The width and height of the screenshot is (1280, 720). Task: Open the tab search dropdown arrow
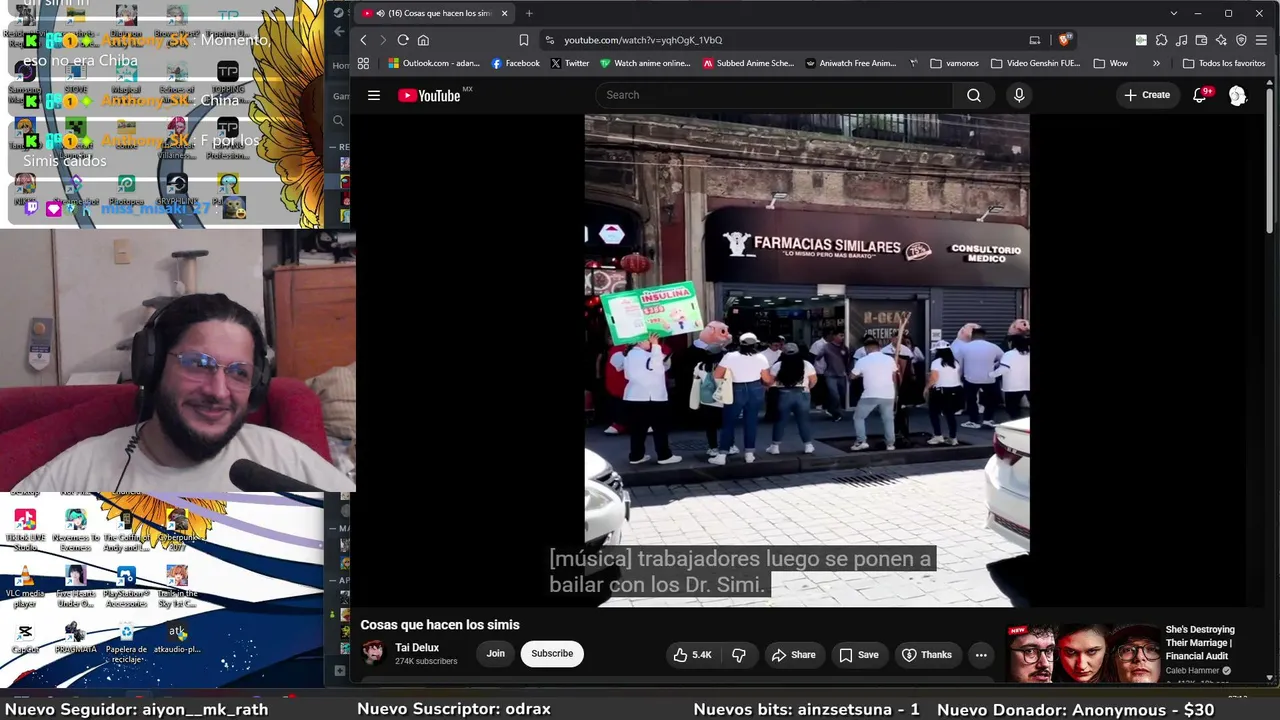click(1173, 13)
